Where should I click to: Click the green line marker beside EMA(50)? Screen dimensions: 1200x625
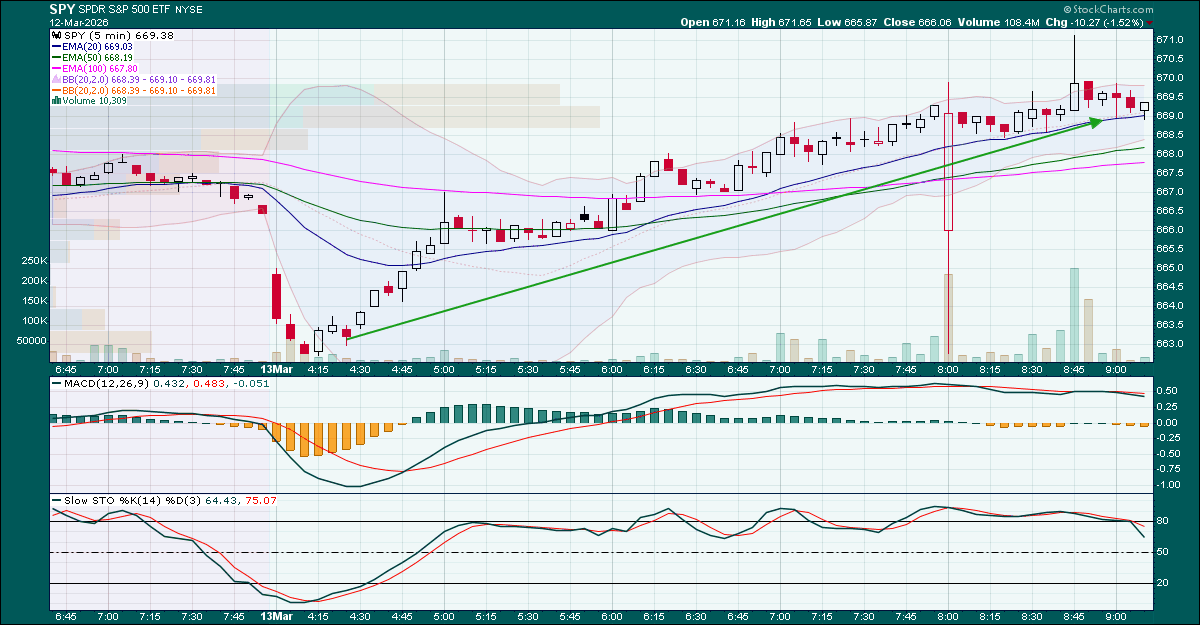56,57
